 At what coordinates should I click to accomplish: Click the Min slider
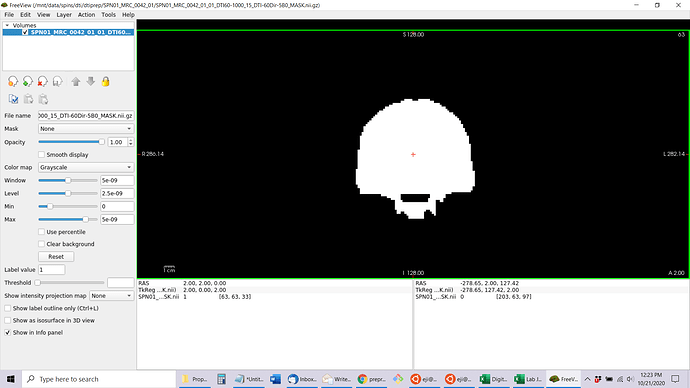click(68, 206)
